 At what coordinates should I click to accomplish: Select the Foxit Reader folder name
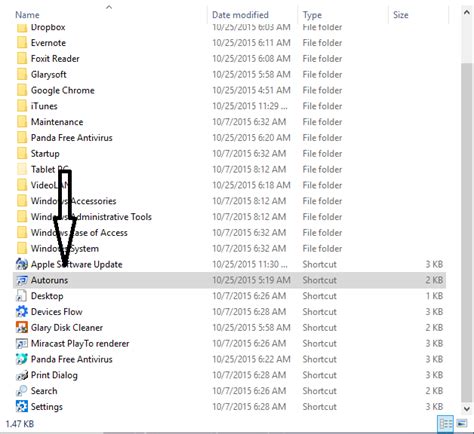pos(55,59)
